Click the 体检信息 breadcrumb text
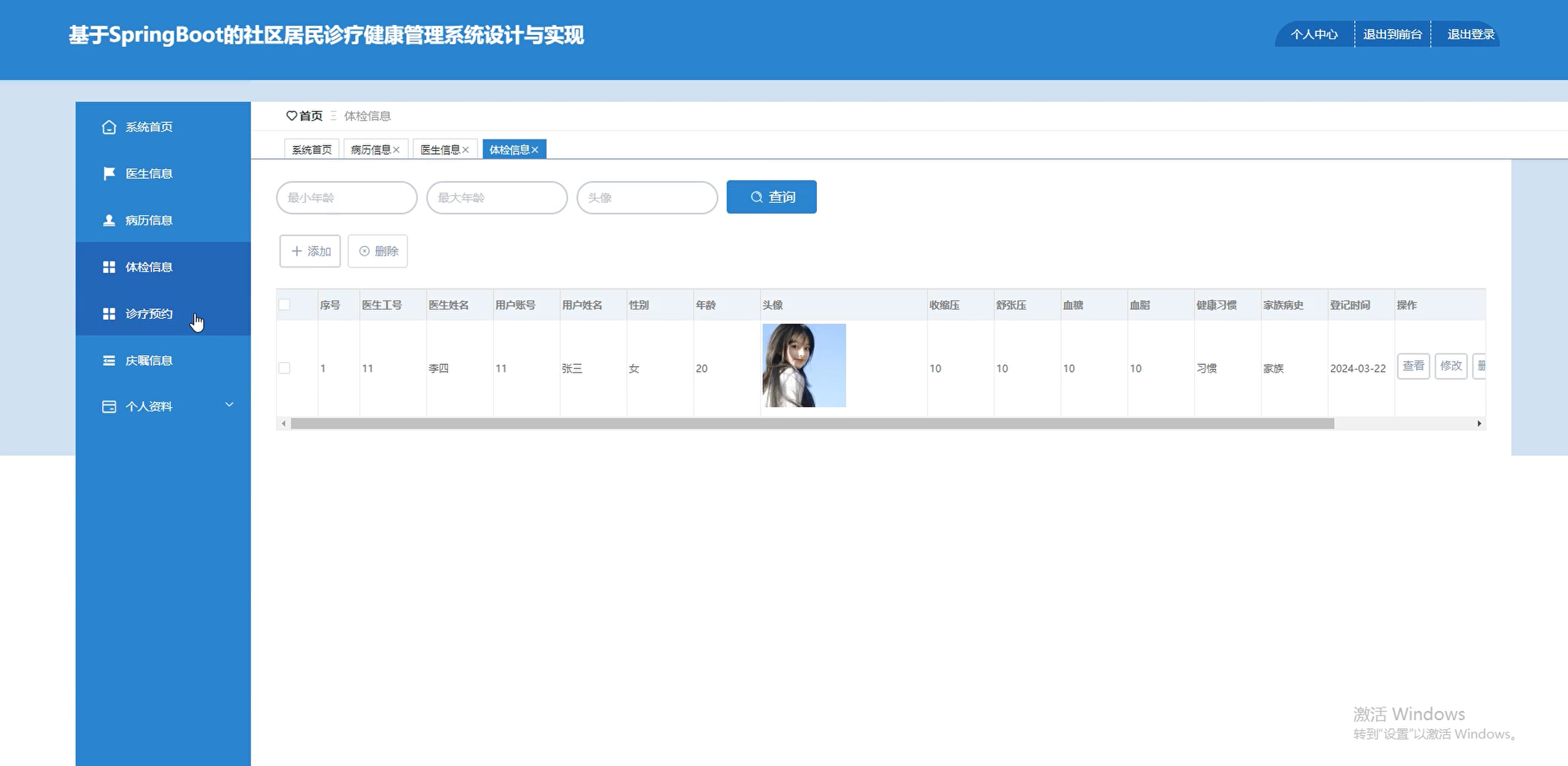 [x=368, y=116]
